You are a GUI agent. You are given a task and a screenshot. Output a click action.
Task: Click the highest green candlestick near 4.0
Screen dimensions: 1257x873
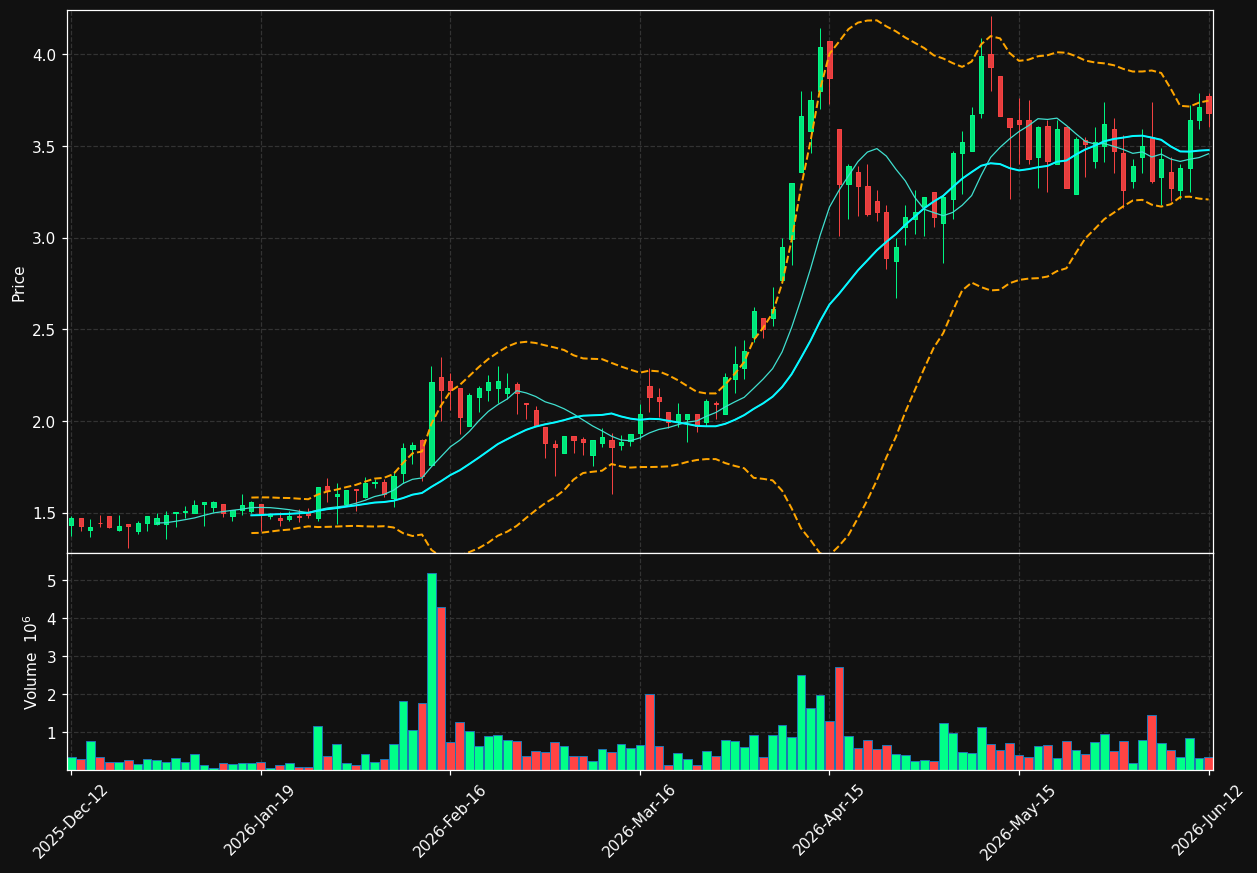click(820, 70)
